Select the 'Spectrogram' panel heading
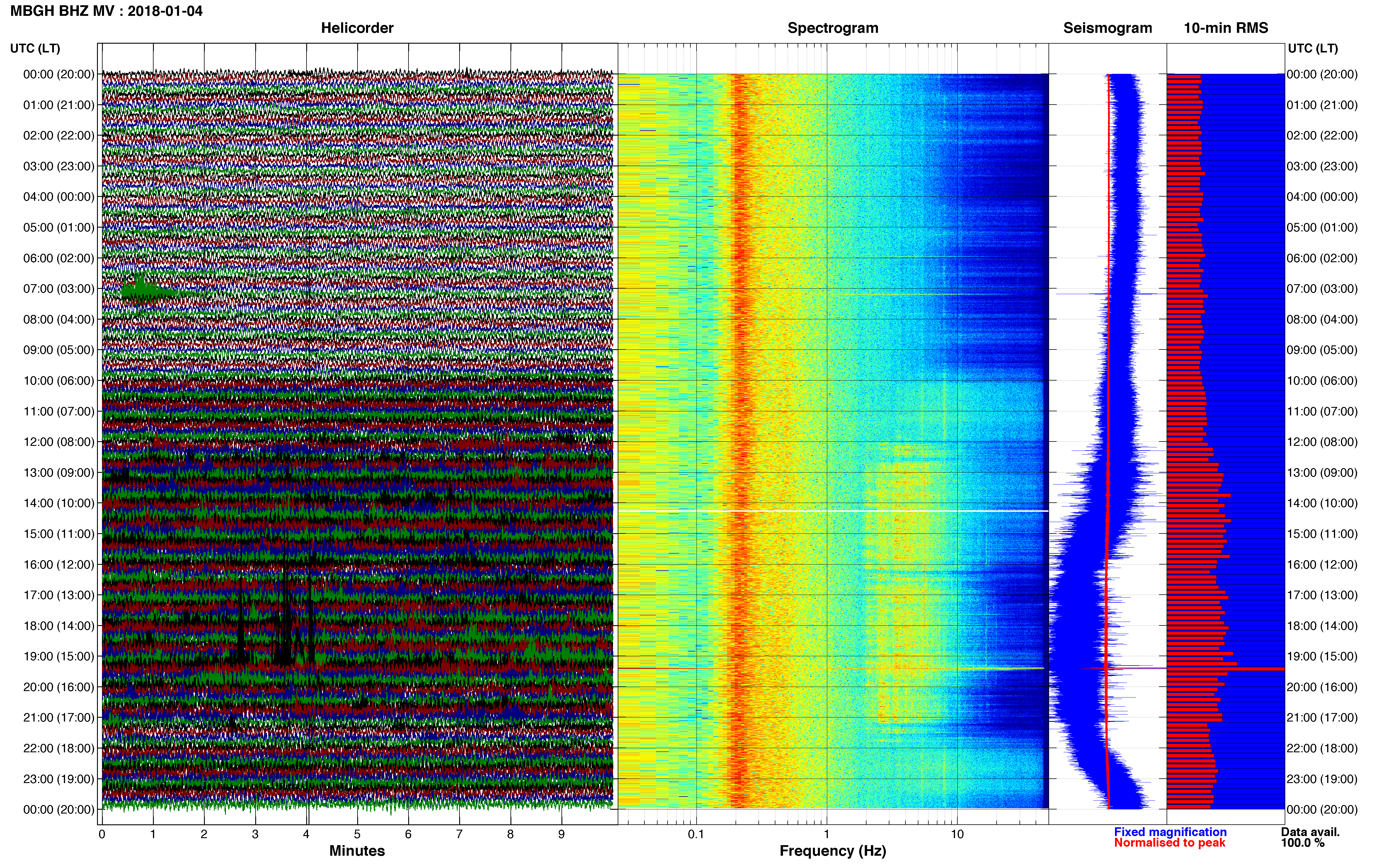The height and width of the screenshot is (868, 1389). pyautogui.click(x=833, y=28)
